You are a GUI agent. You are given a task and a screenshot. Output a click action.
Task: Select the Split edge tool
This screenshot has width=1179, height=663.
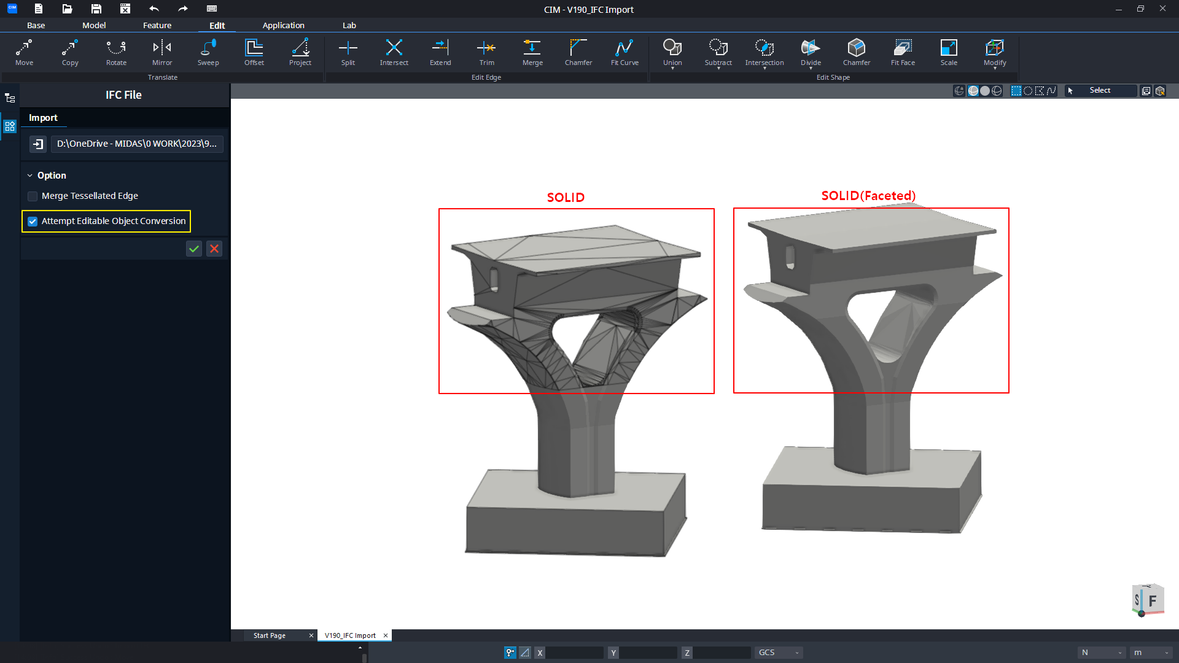click(348, 53)
